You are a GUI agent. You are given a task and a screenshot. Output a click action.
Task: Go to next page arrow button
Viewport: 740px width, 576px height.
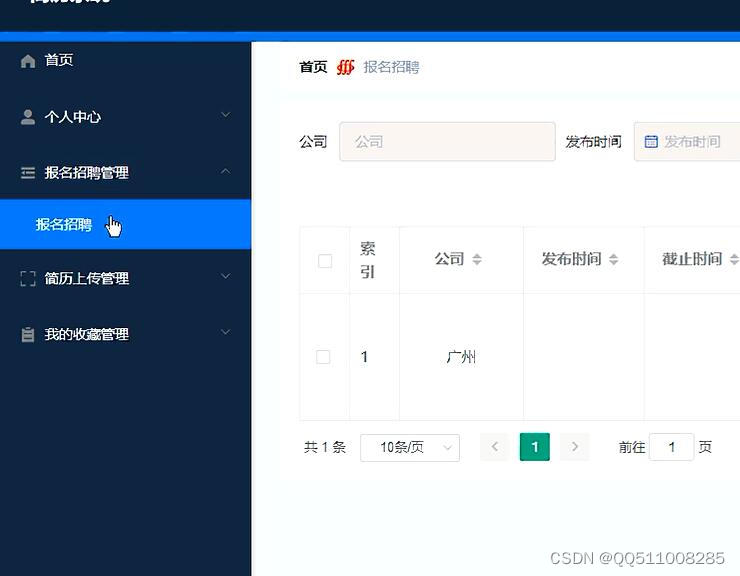(x=574, y=447)
